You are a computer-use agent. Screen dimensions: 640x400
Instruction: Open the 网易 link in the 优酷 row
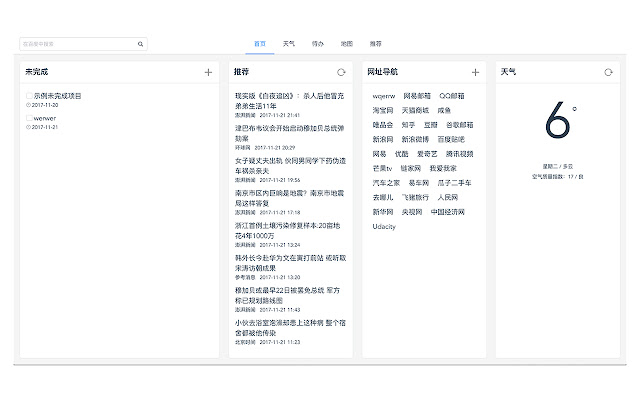(x=379, y=154)
